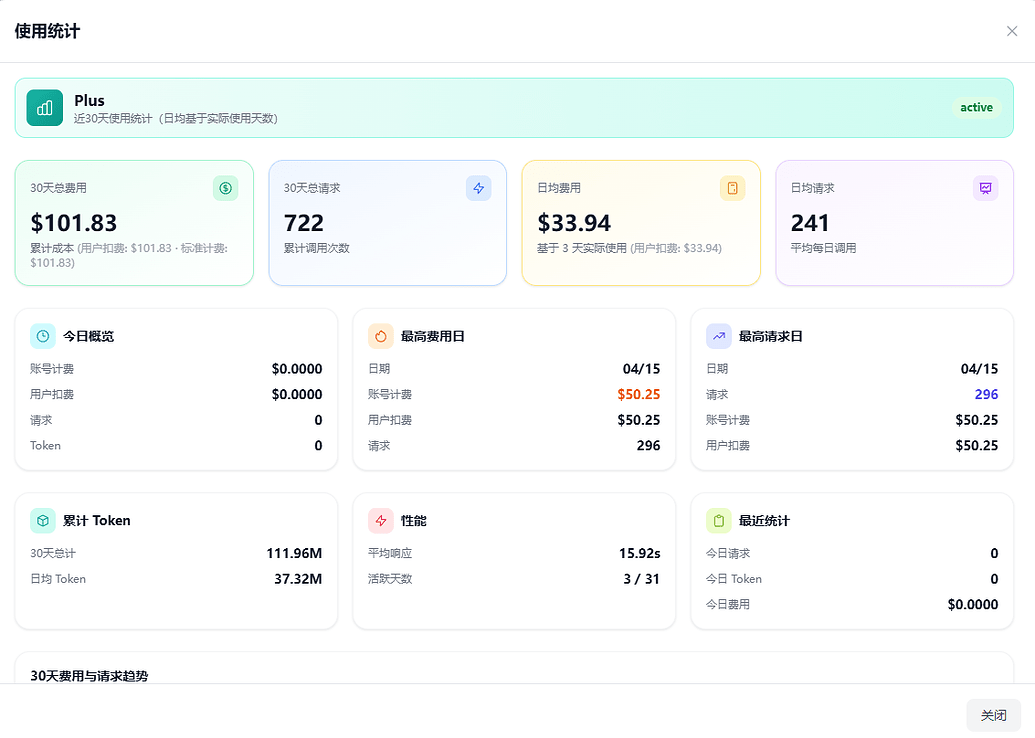Click the purple chart icon on 日均请求 card

click(x=985, y=188)
